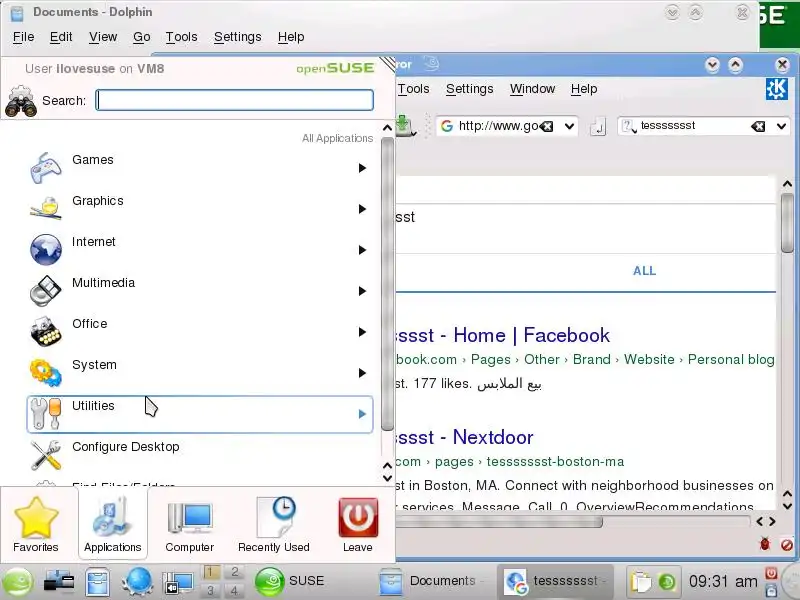The height and width of the screenshot is (600, 800).
Task: Click the System gears icon
Action: [46, 373]
